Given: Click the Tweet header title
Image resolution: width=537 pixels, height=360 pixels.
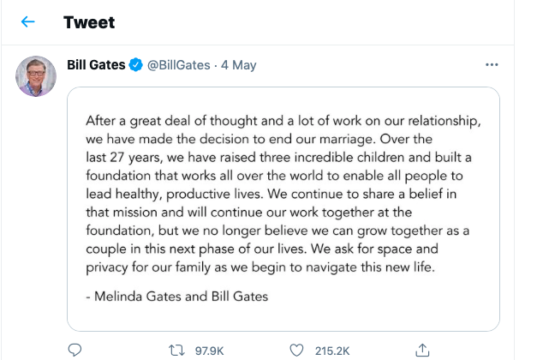Looking at the screenshot, I should point(89,23).
